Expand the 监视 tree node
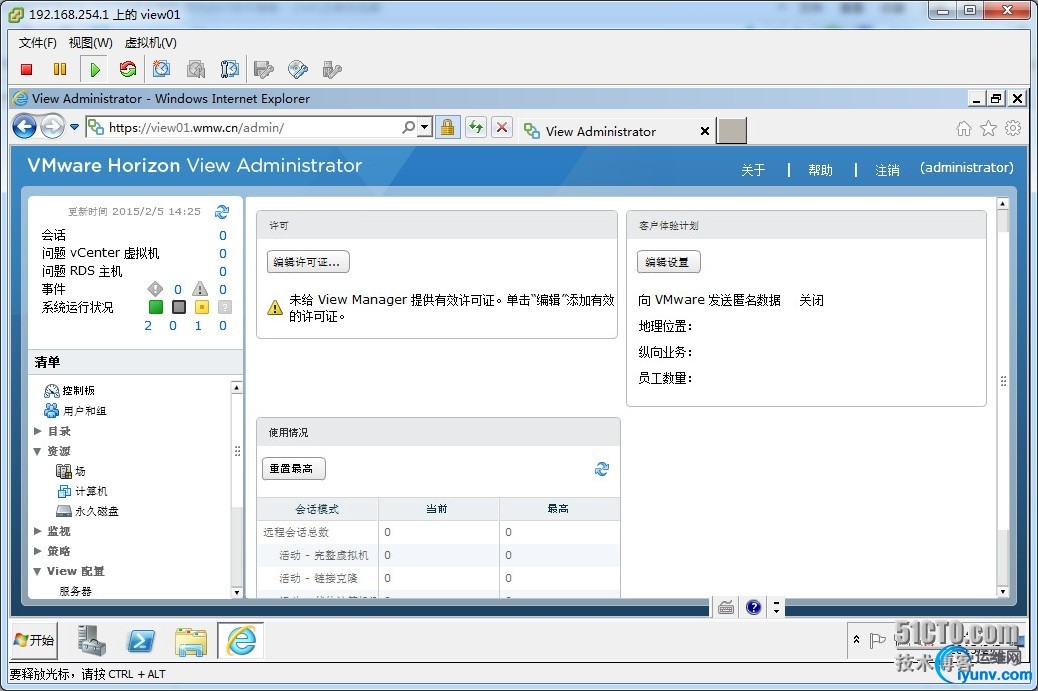 coord(38,531)
